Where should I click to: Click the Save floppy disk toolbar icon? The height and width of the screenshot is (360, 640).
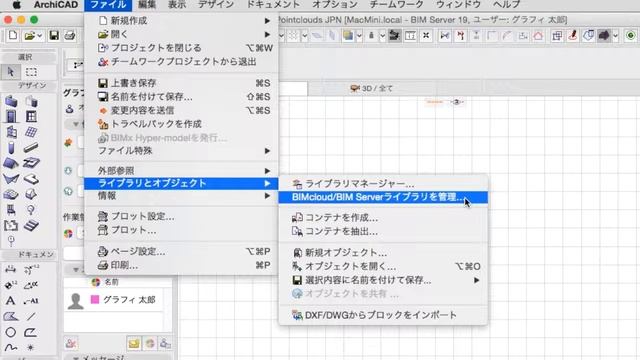54,36
